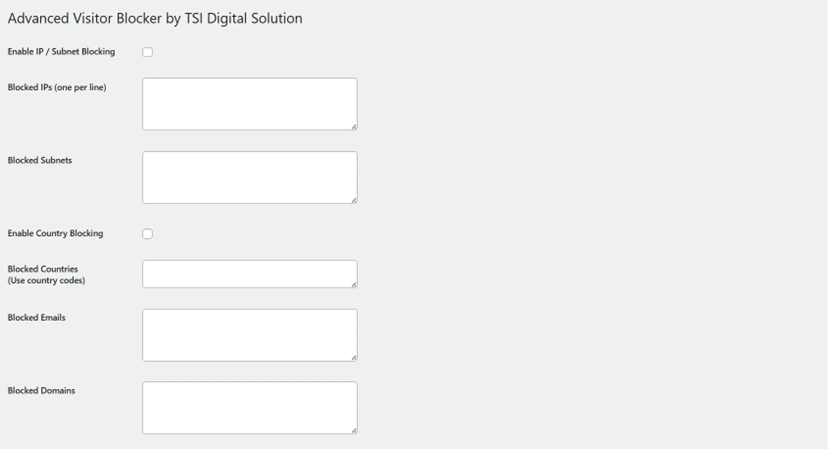This screenshot has height=449, width=828.
Task: Click resize grip of Blocked Subnets box
Action: (x=354, y=200)
